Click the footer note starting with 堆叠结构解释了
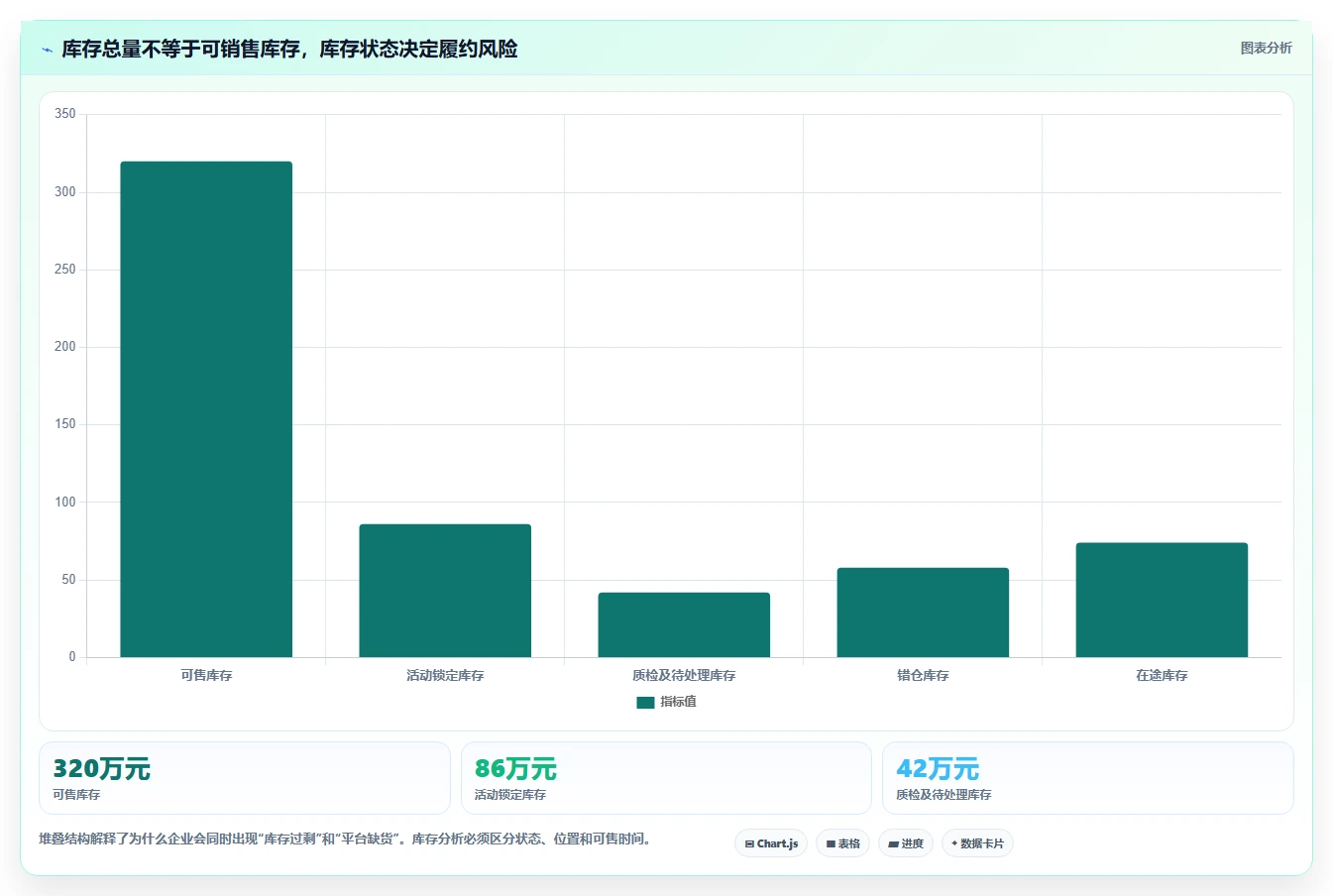 [x=347, y=839]
